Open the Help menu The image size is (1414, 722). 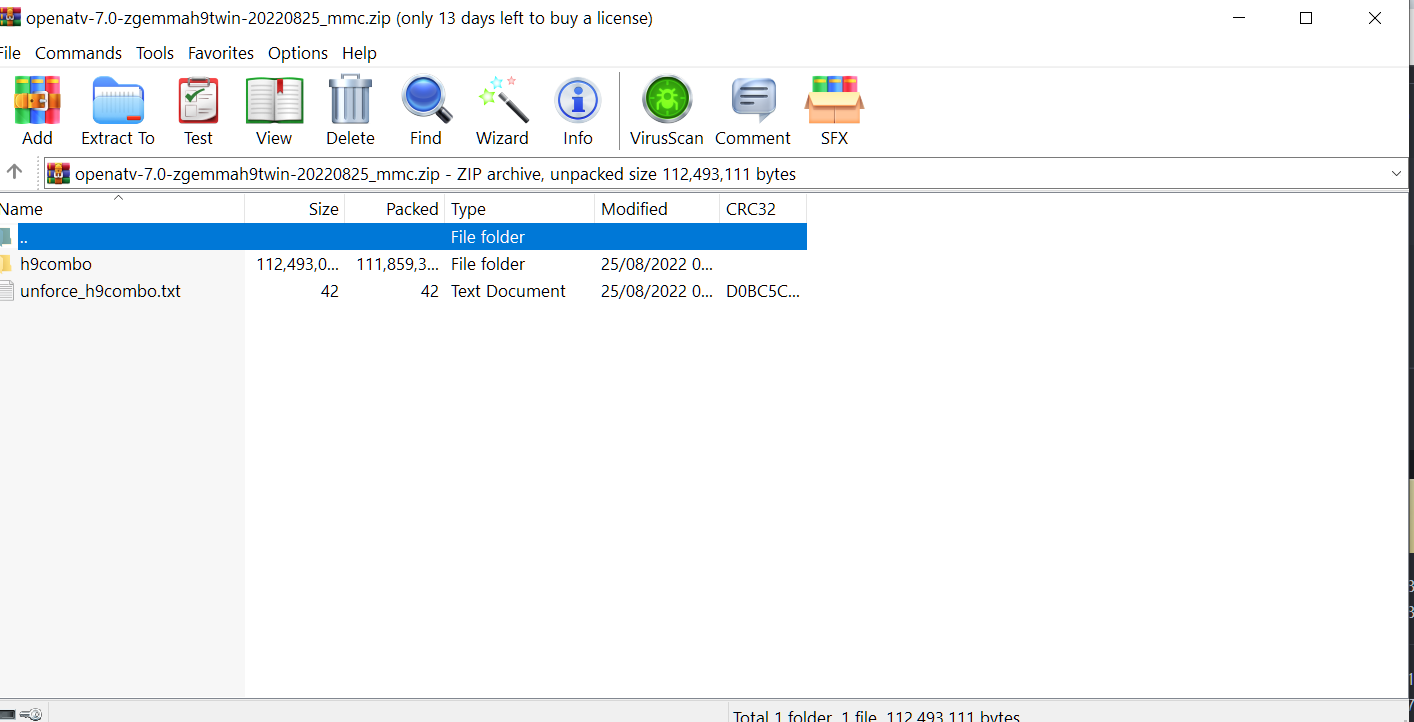coord(359,53)
